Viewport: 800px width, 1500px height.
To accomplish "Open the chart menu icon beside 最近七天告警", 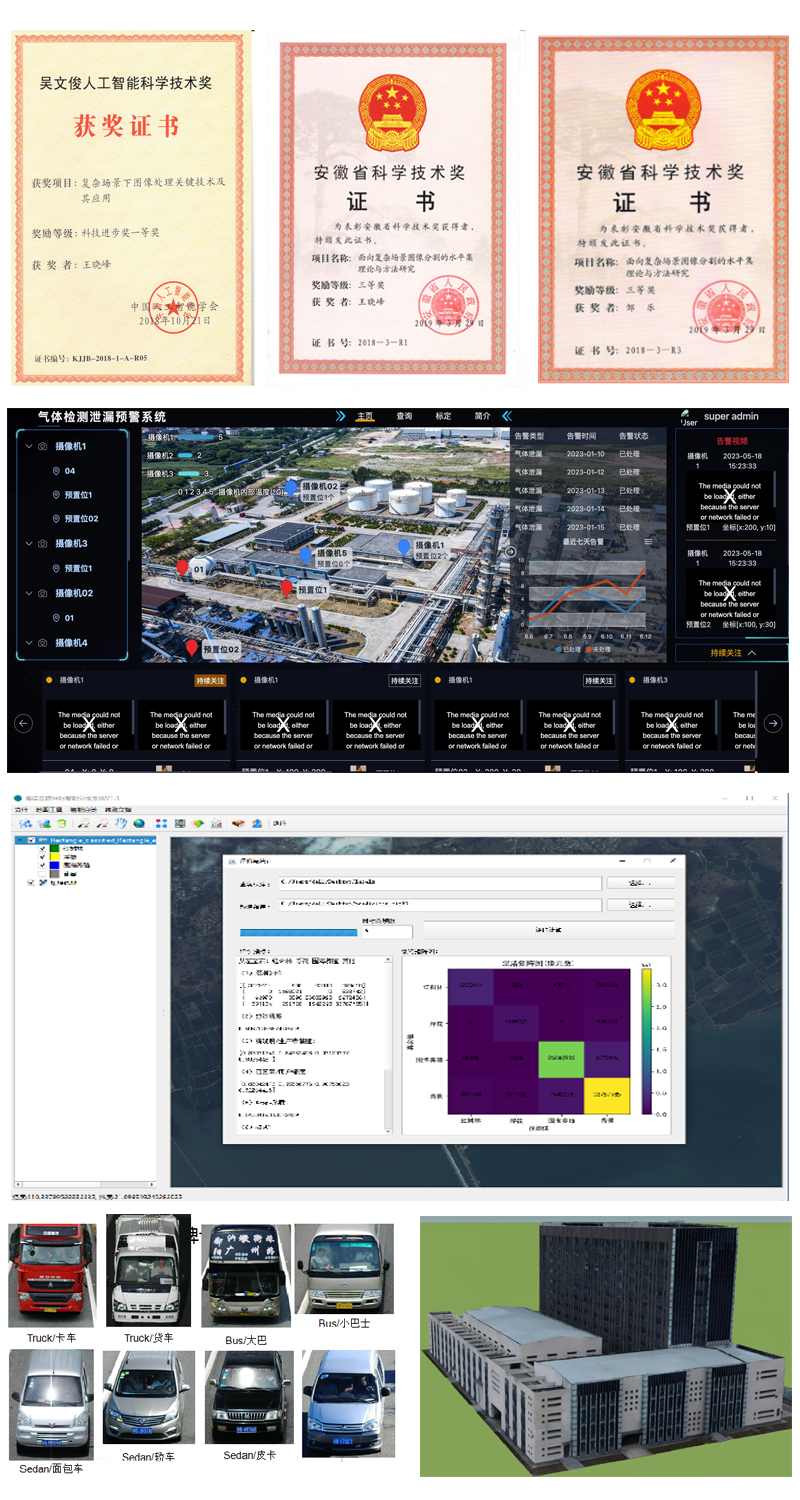I will [648, 541].
